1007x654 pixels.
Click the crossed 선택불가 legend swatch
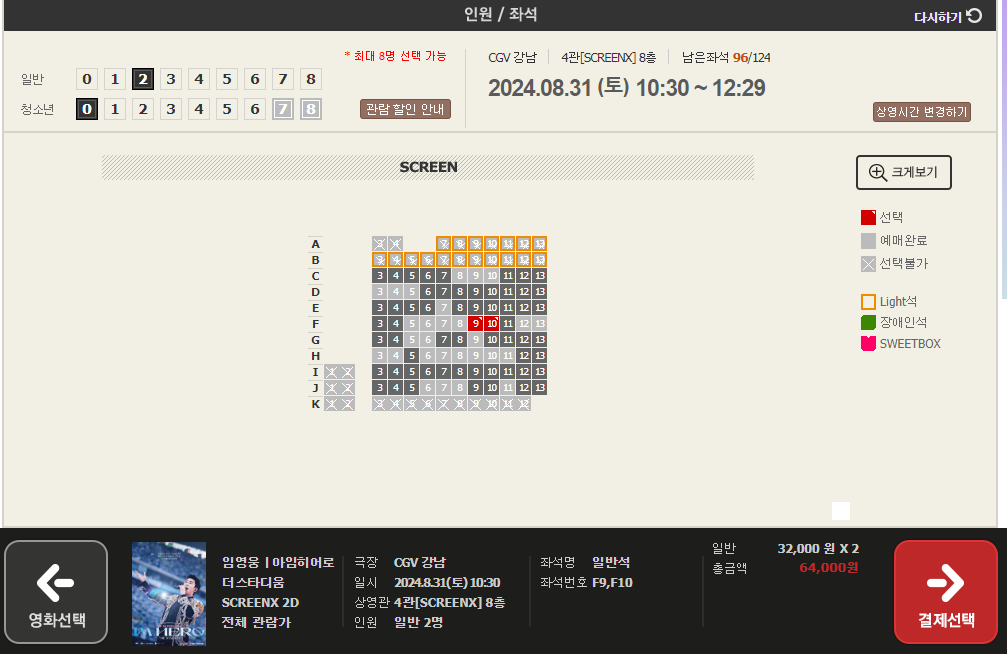coord(868,264)
